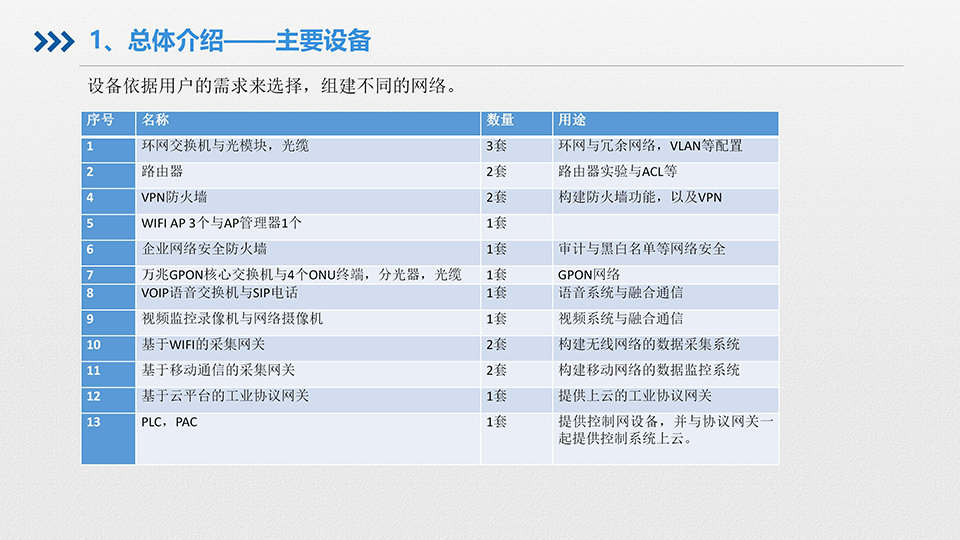Click the slide title 总体介绍——主要设备

click(230, 41)
